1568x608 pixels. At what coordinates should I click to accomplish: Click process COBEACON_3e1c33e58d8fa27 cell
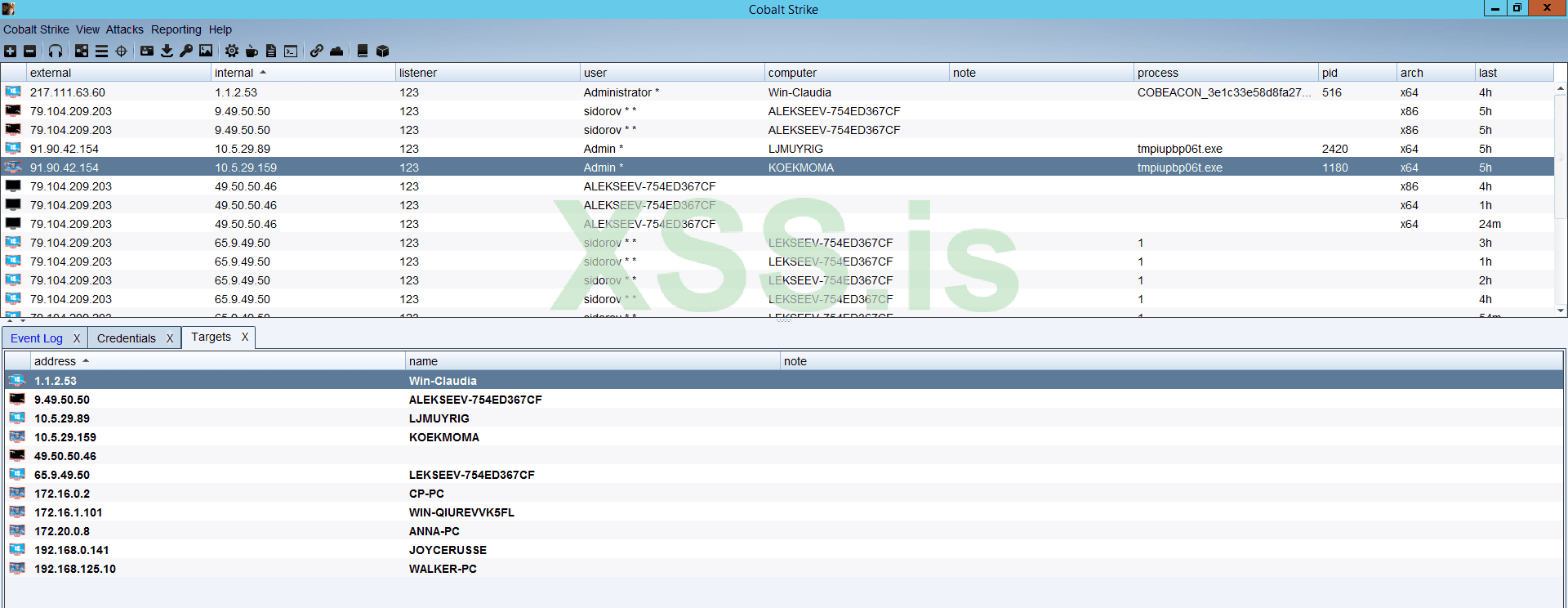[x=1224, y=92]
